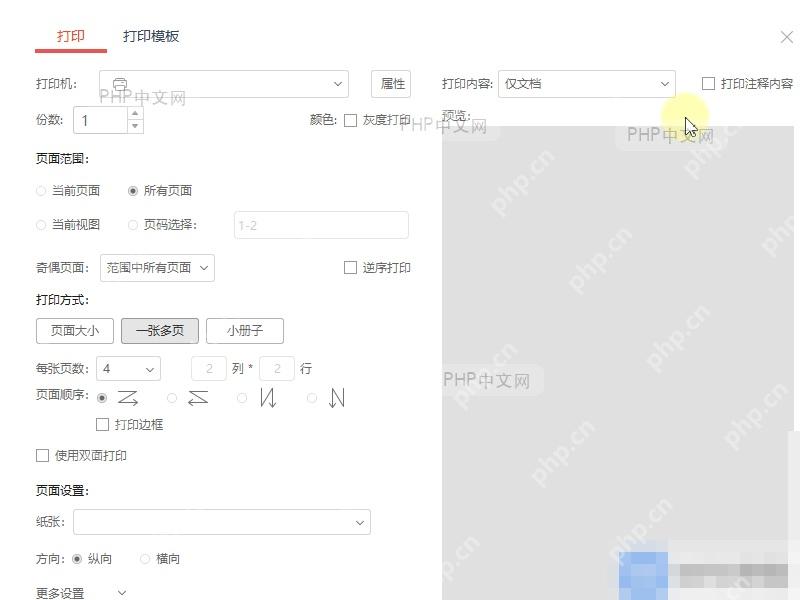Click the printer icon in 打印机 field
Screen dimensions: 800x600
pyautogui.click(x=120, y=84)
